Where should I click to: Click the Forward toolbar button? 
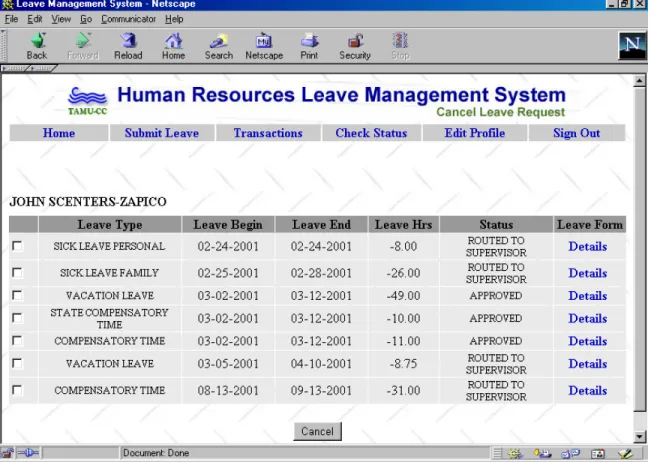[83, 46]
